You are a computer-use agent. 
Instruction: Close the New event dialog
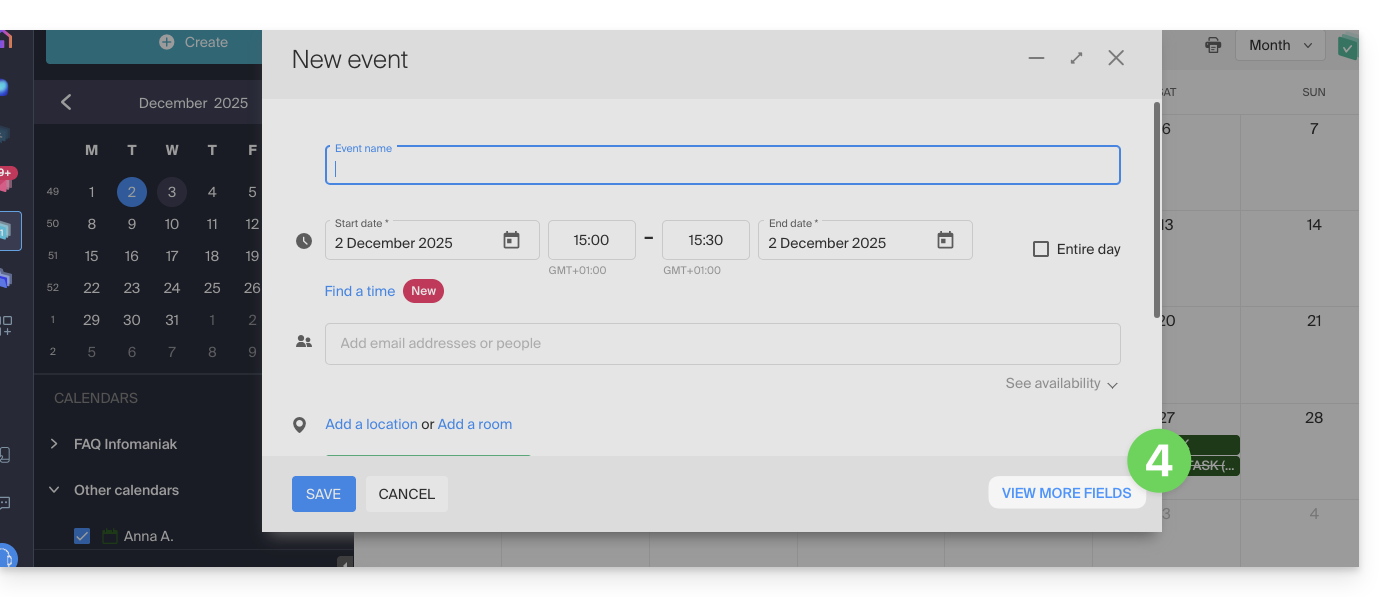point(1116,58)
